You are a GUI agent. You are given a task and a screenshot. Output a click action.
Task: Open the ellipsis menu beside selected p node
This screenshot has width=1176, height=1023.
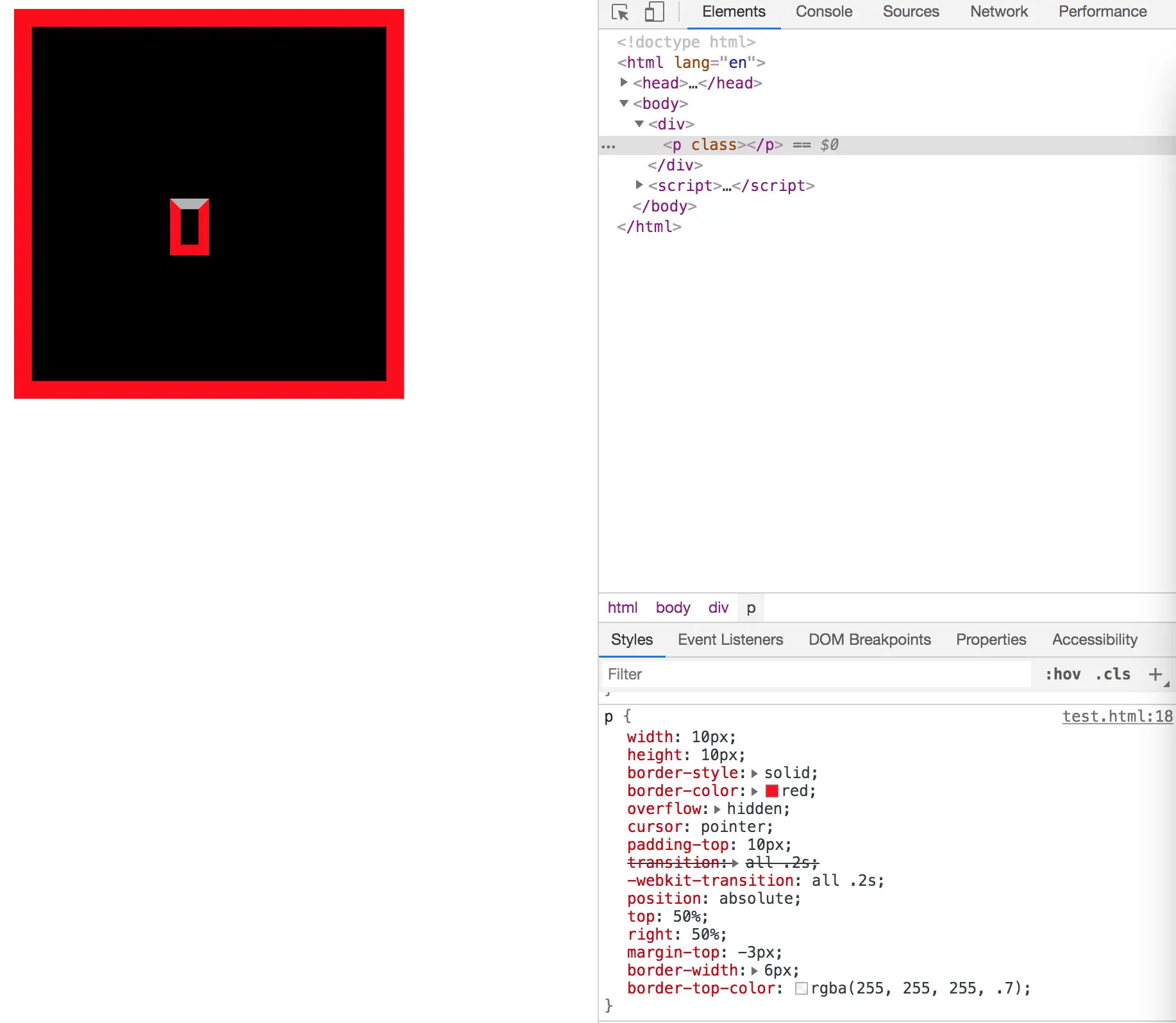[x=609, y=146]
